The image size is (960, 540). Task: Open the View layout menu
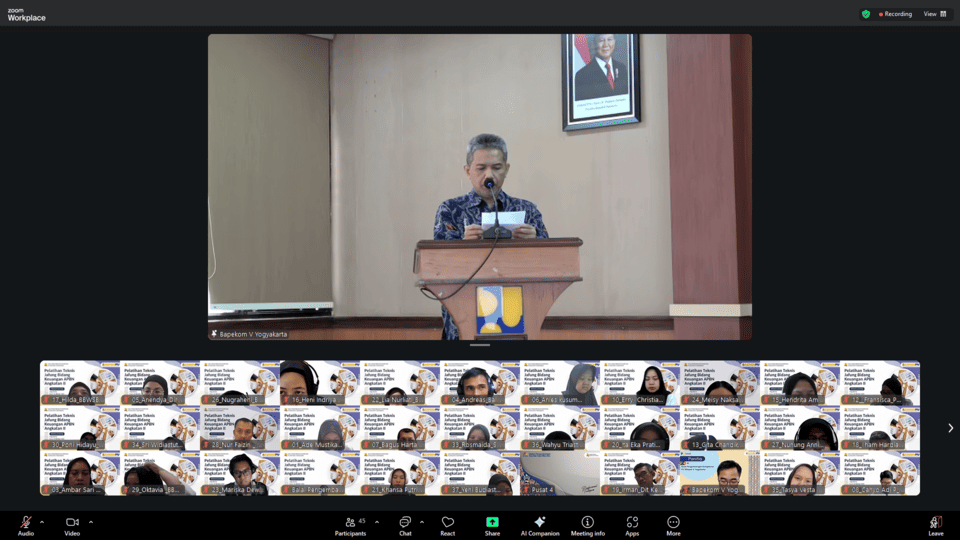[934, 14]
